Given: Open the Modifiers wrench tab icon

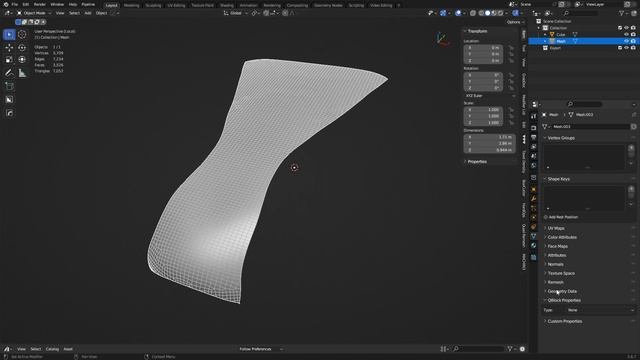Looking at the screenshot, I should coord(533,199).
